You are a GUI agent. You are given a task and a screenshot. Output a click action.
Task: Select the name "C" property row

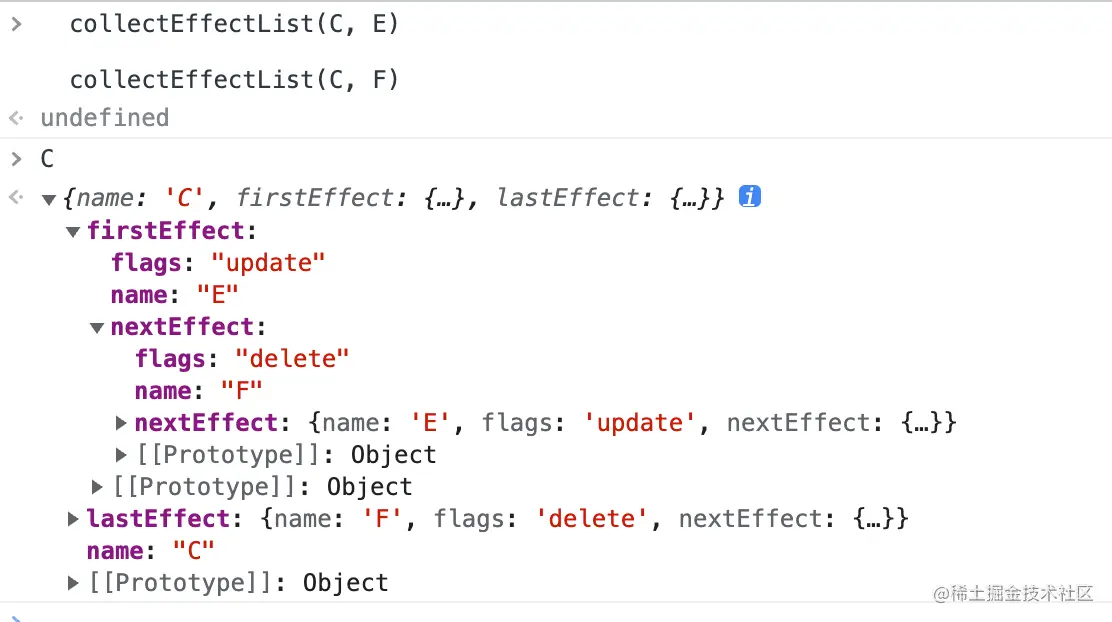(150, 550)
